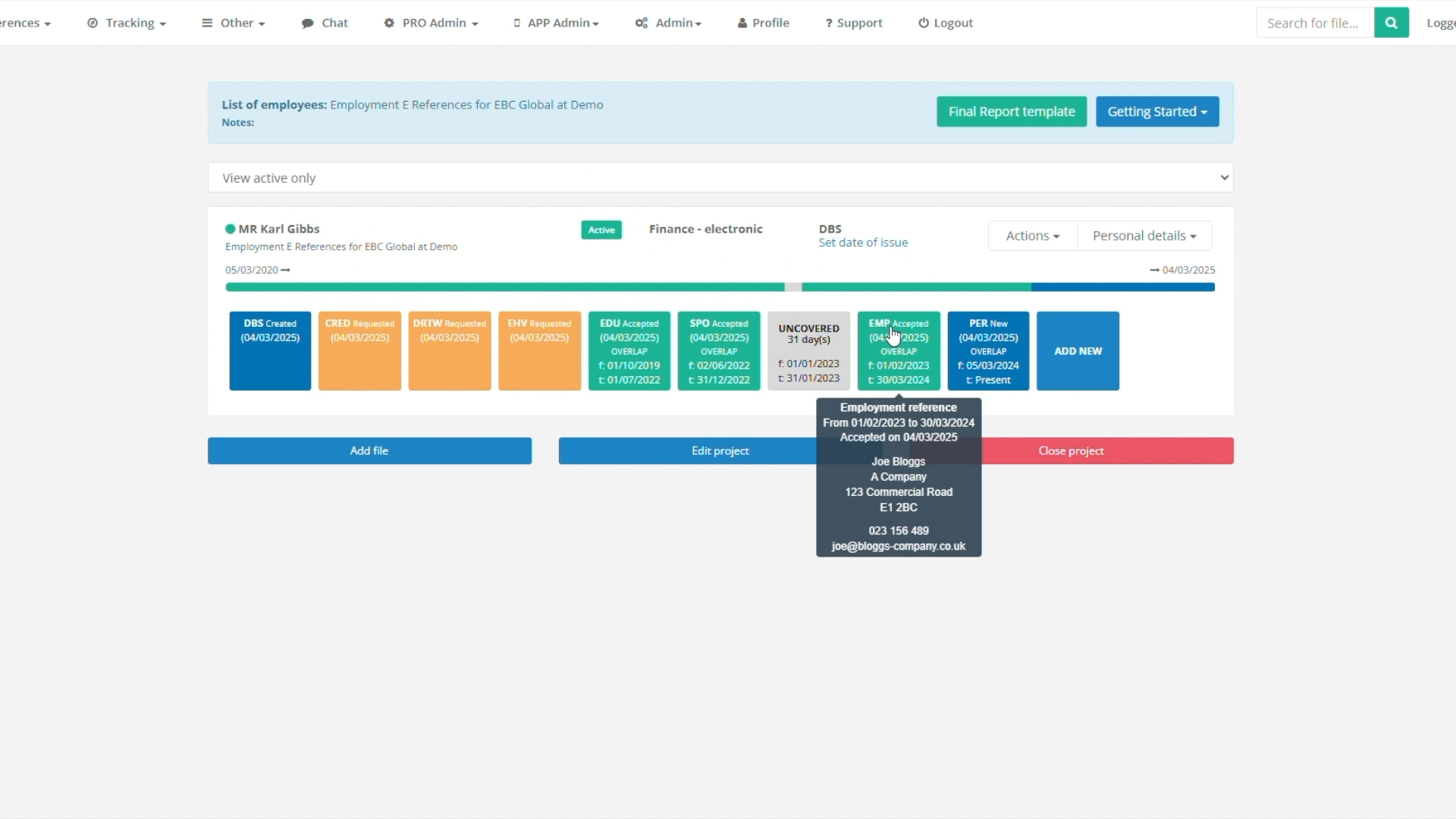Select the CRED Requested tile
1456x819 pixels.
(x=359, y=351)
